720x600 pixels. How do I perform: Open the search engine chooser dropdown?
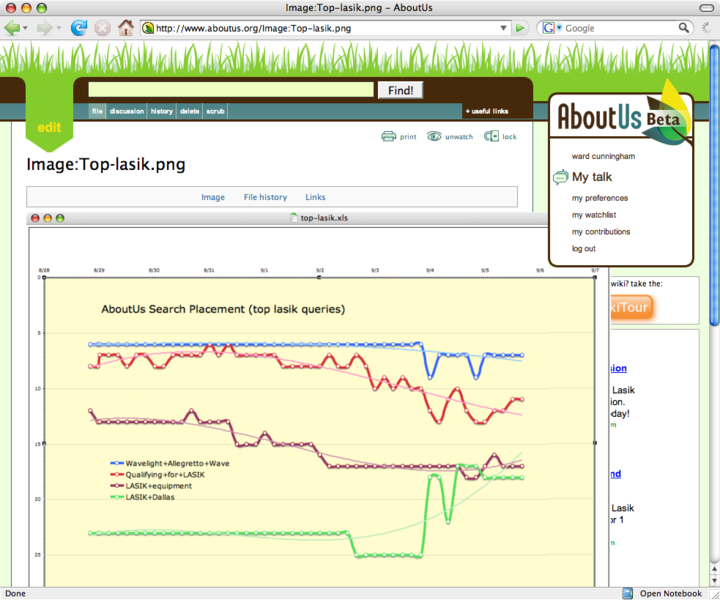(x=559, y=28)
